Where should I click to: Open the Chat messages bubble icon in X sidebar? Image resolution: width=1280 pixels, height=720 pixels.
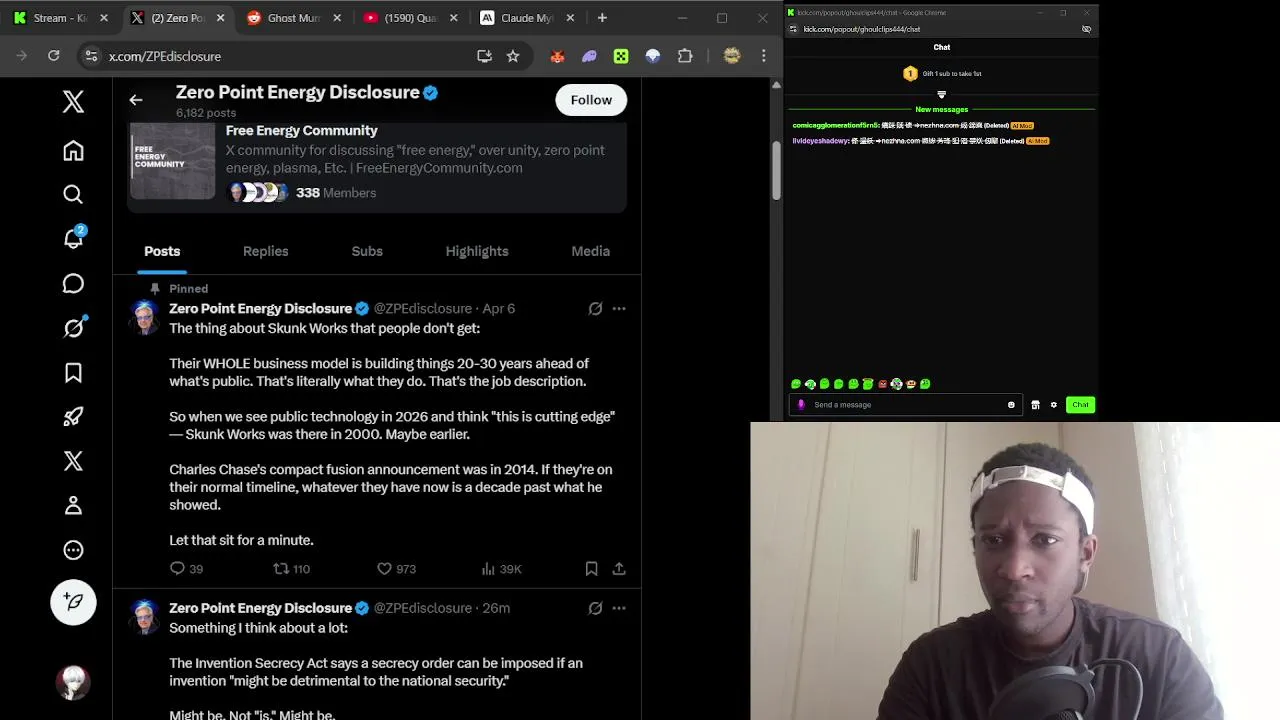click(73, 284)
